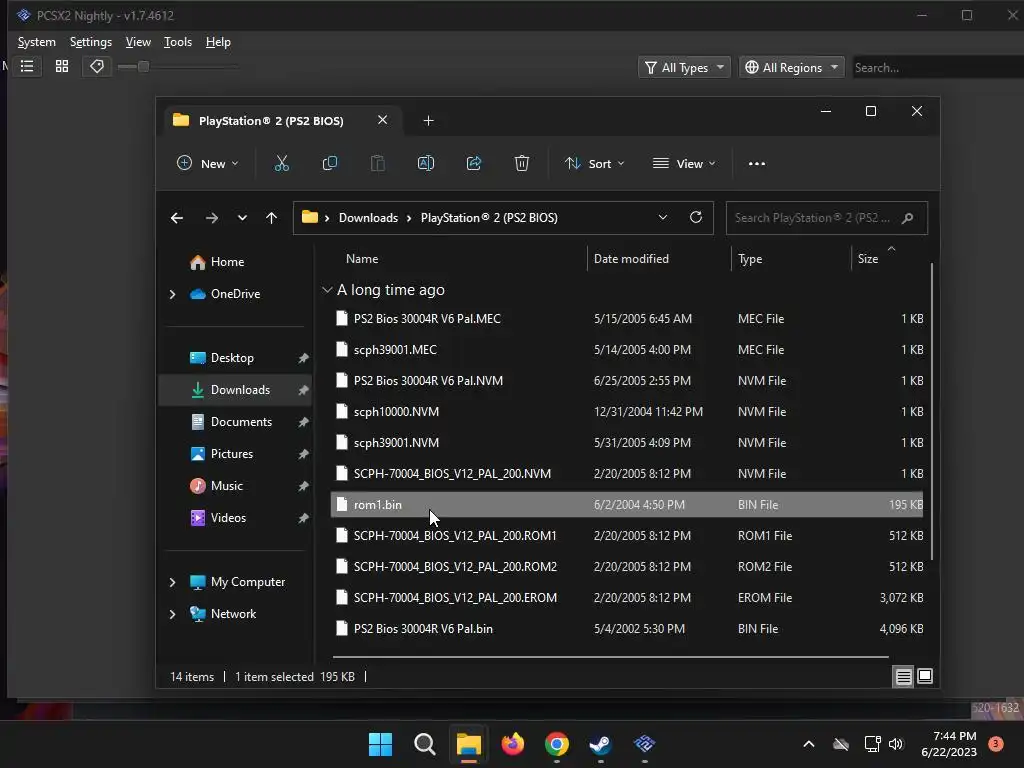Open Home in the navigation pane
Screen dimensions: 1024x768
[227, 262]
